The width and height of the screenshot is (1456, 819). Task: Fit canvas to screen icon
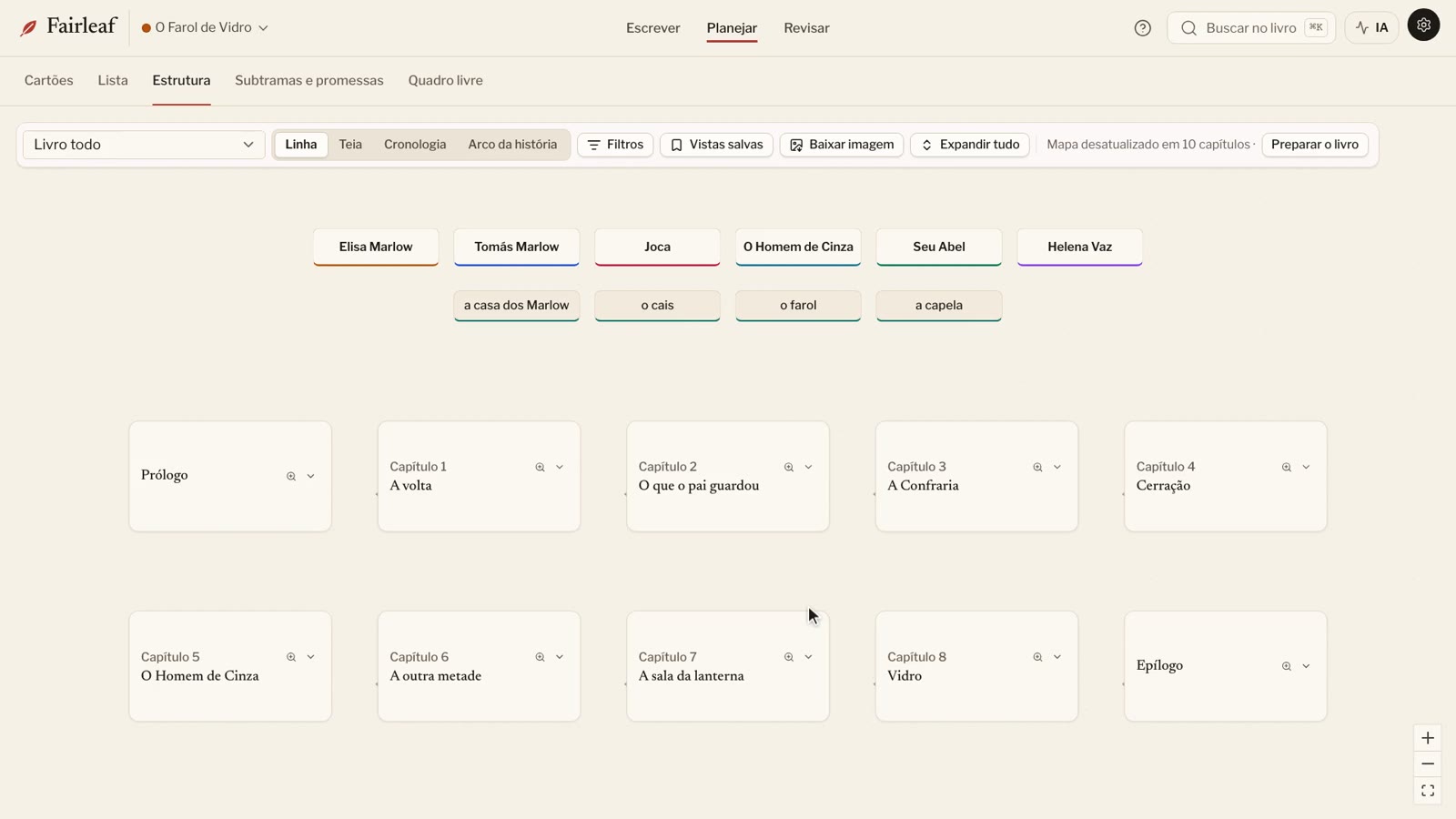pyautogui.click(x=1428, y=791)
